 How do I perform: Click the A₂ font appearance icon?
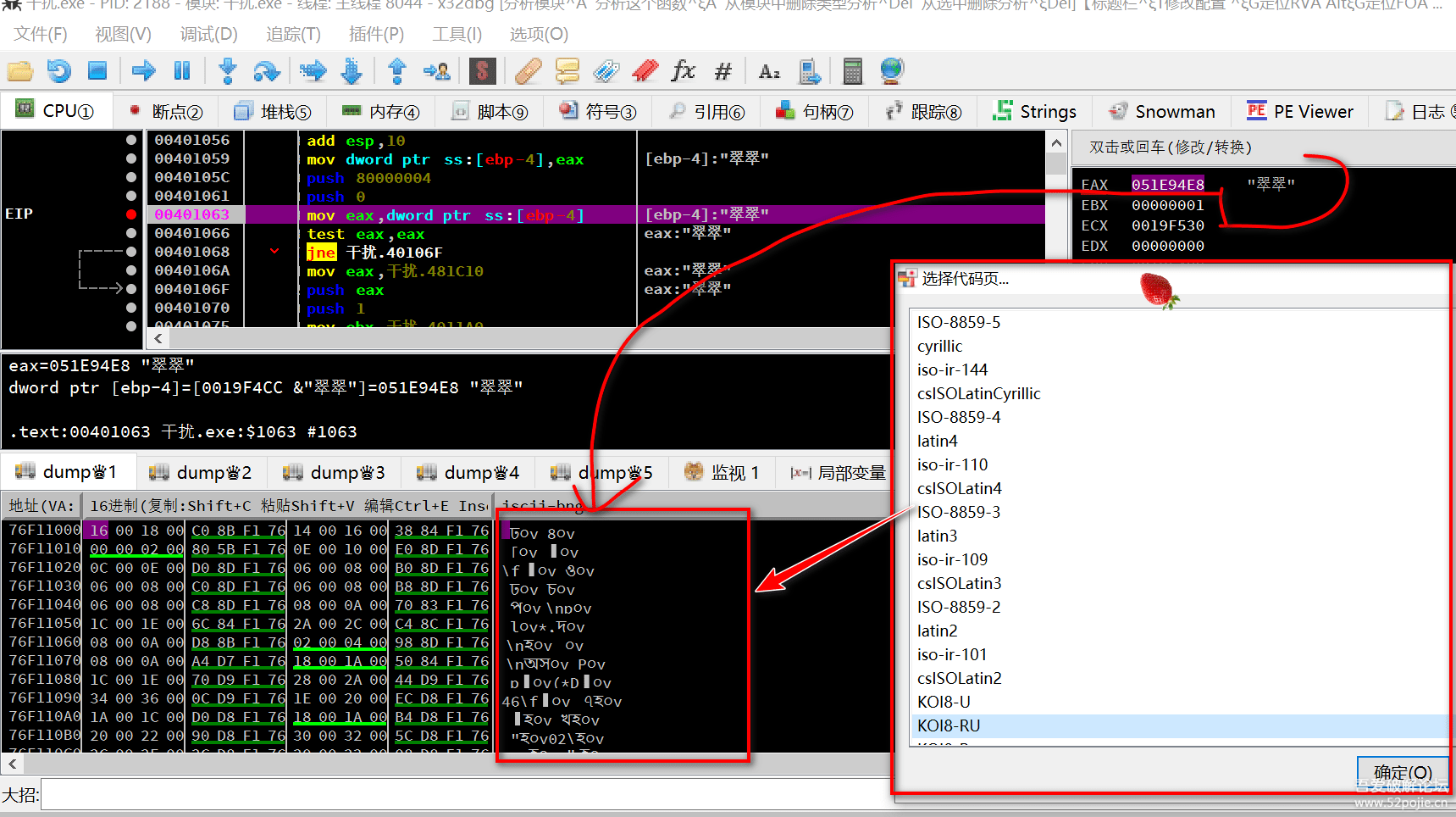pos(769,72)
